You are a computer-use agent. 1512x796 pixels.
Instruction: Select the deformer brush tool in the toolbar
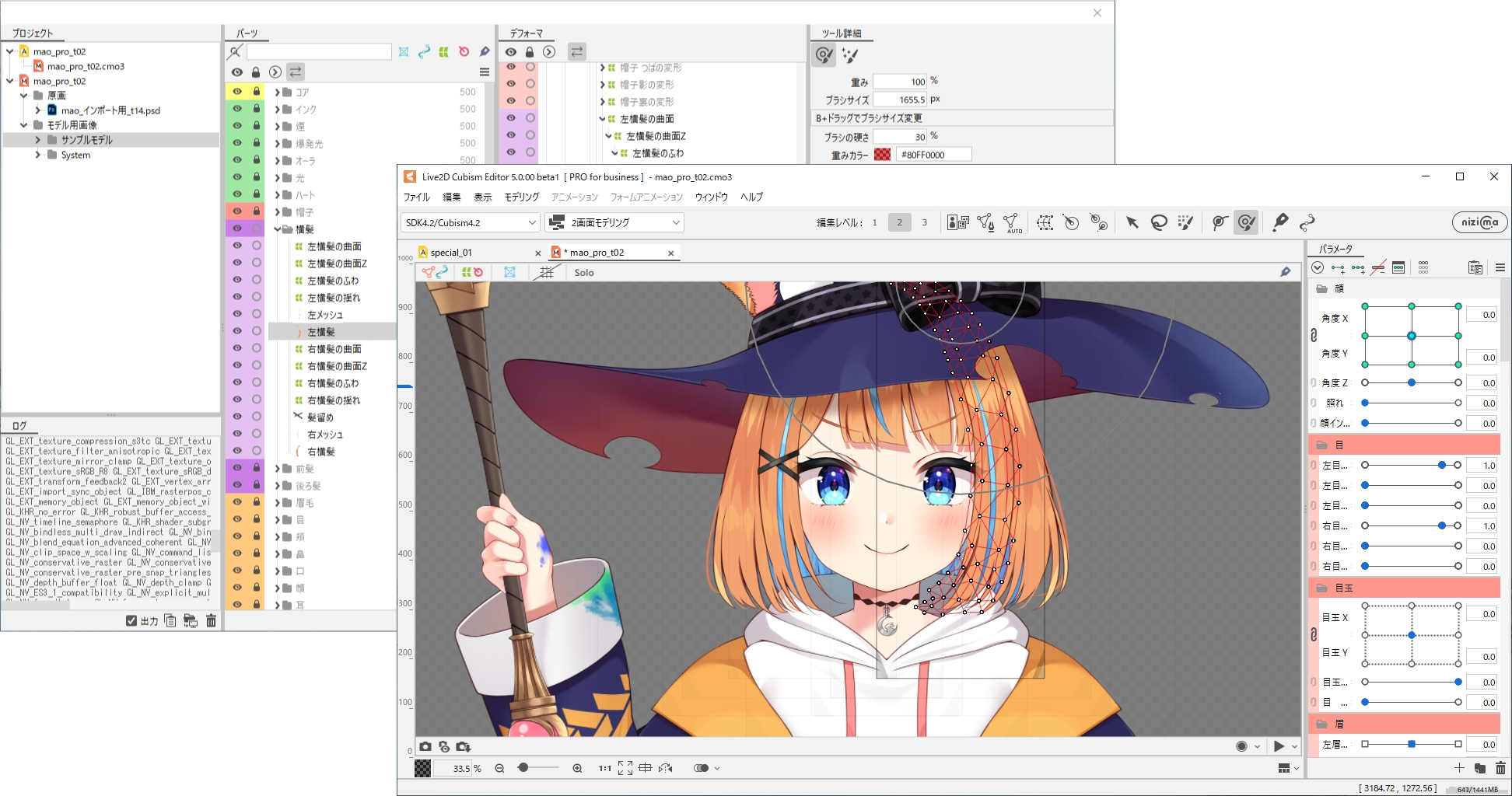click(x=1246, y=222)
